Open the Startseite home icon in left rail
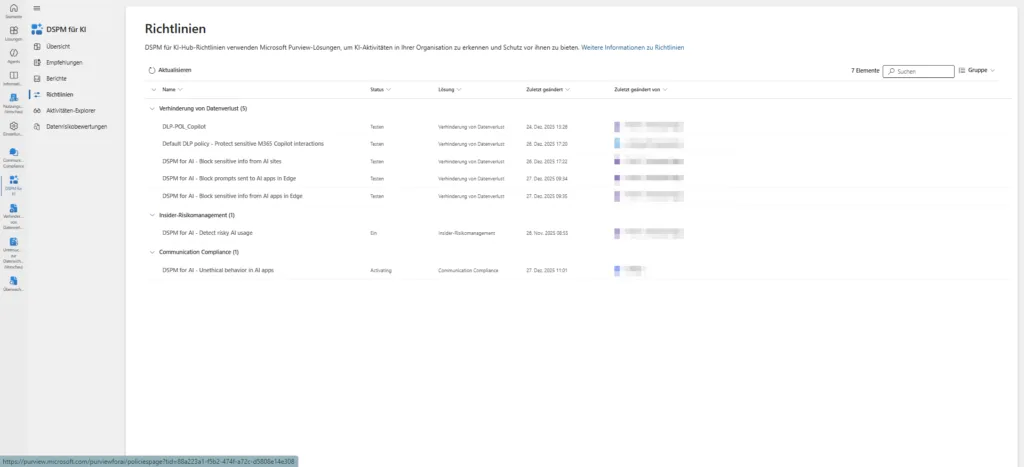Viewport: 1024px width, 467px height. [x=13, y=10]
